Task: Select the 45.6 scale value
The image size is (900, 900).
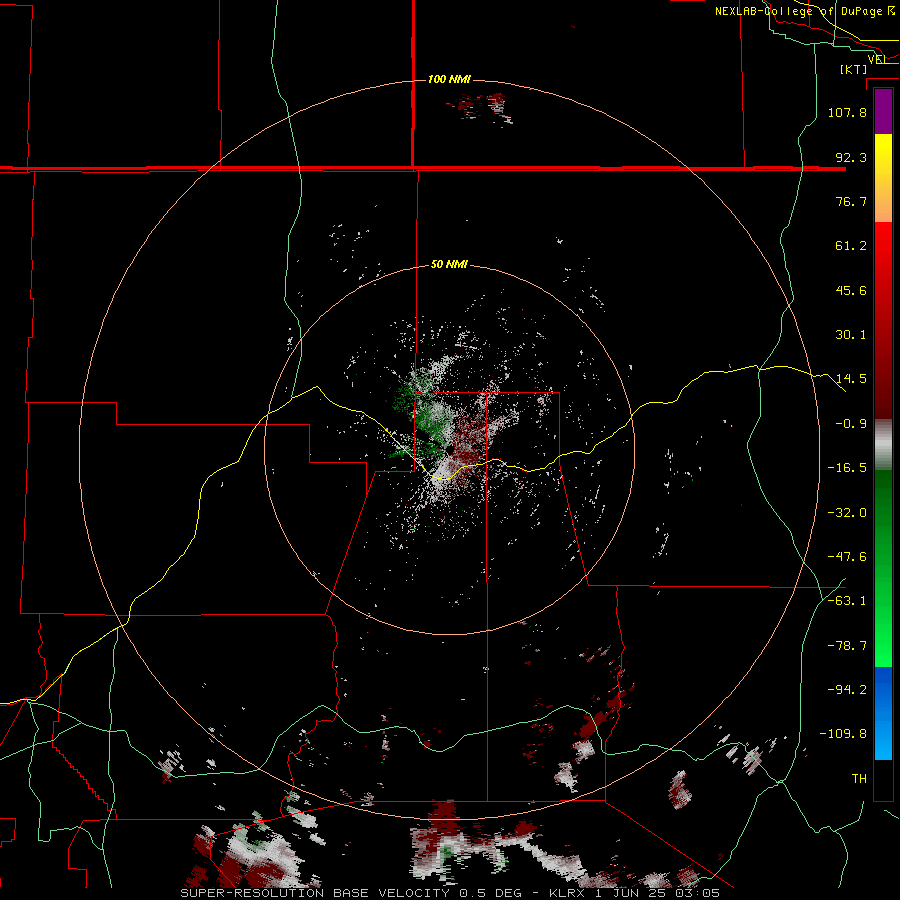Action: pos(851,290)
